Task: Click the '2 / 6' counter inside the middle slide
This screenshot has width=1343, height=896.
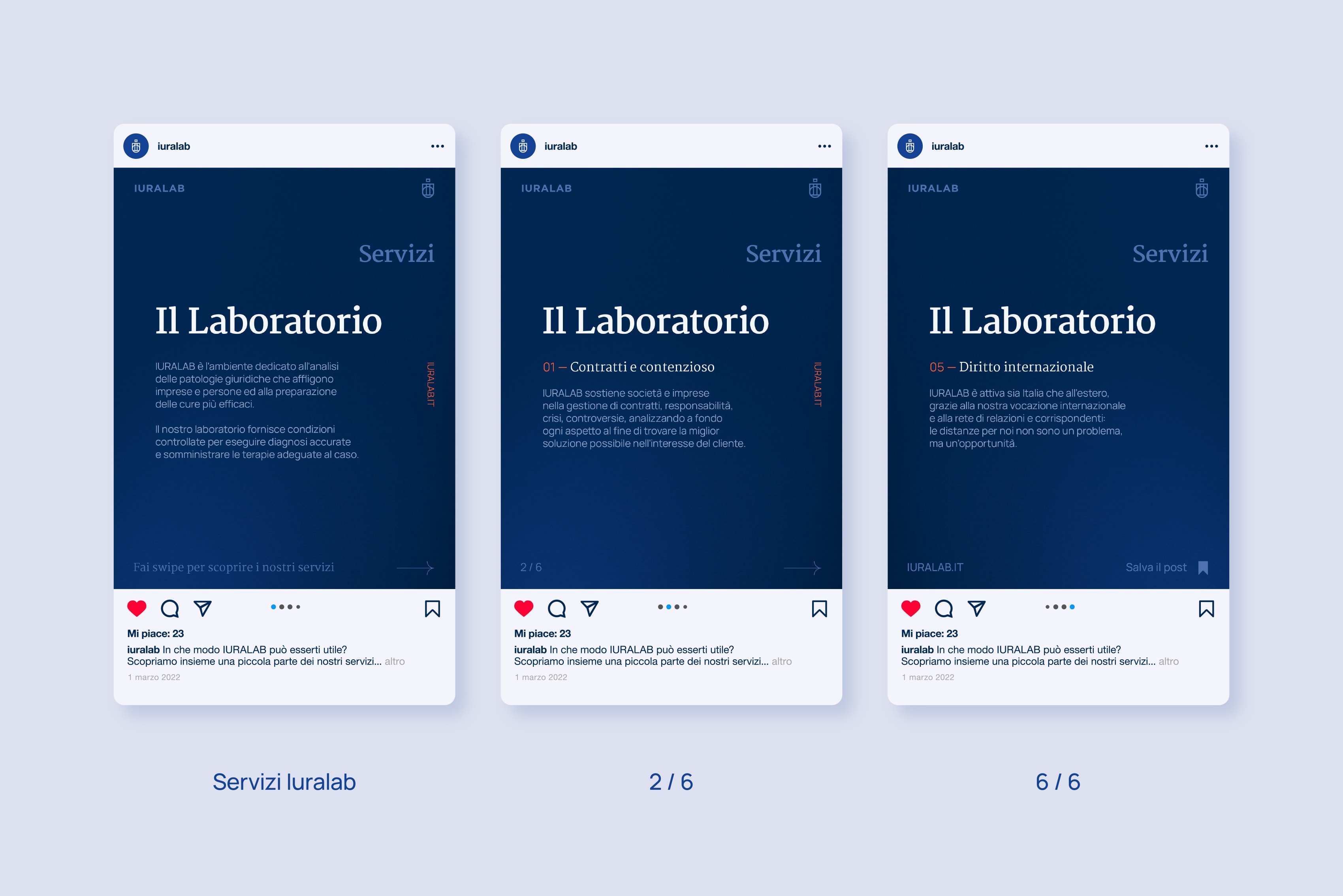Action: coord(531,567)
